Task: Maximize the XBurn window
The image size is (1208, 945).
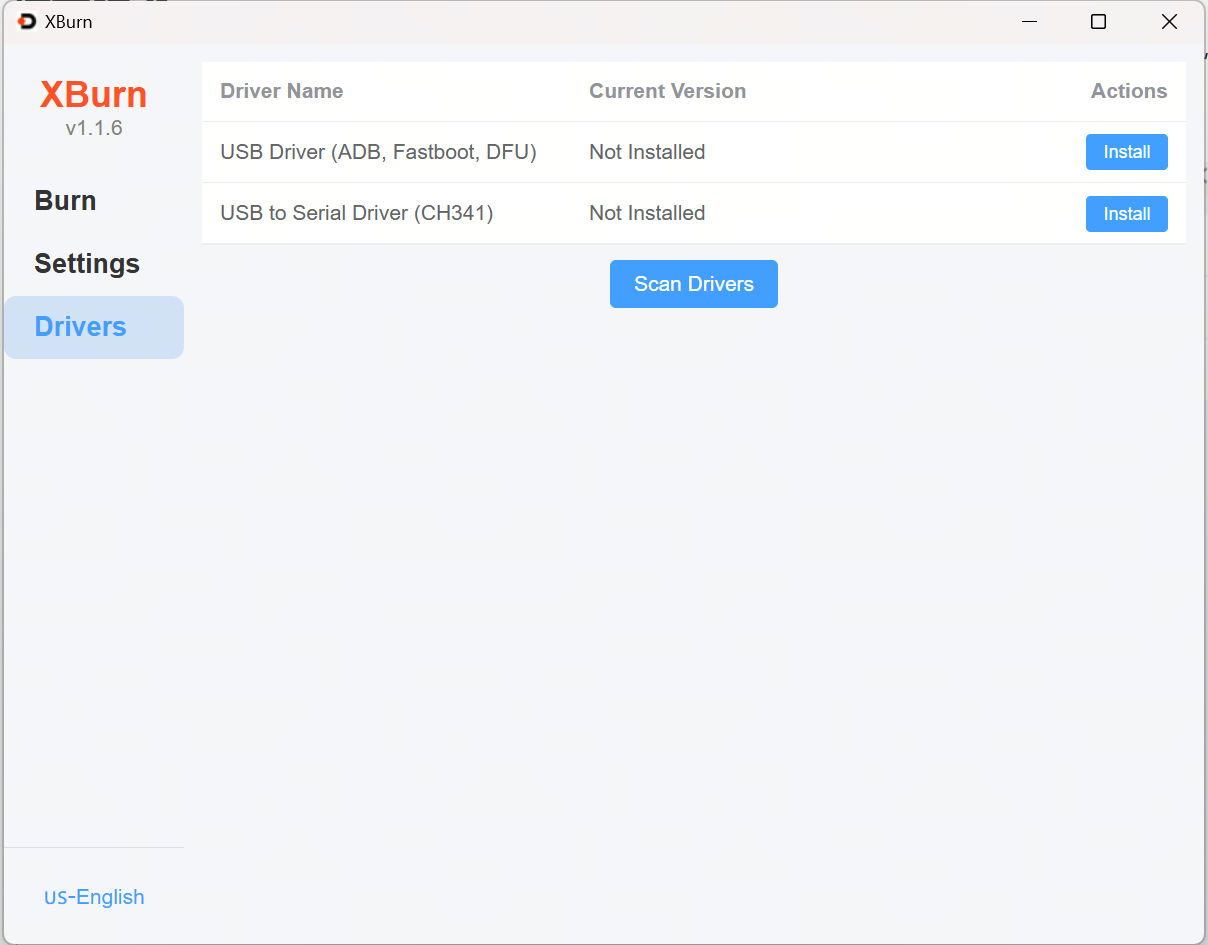Action: click(x=1098, y=22)
